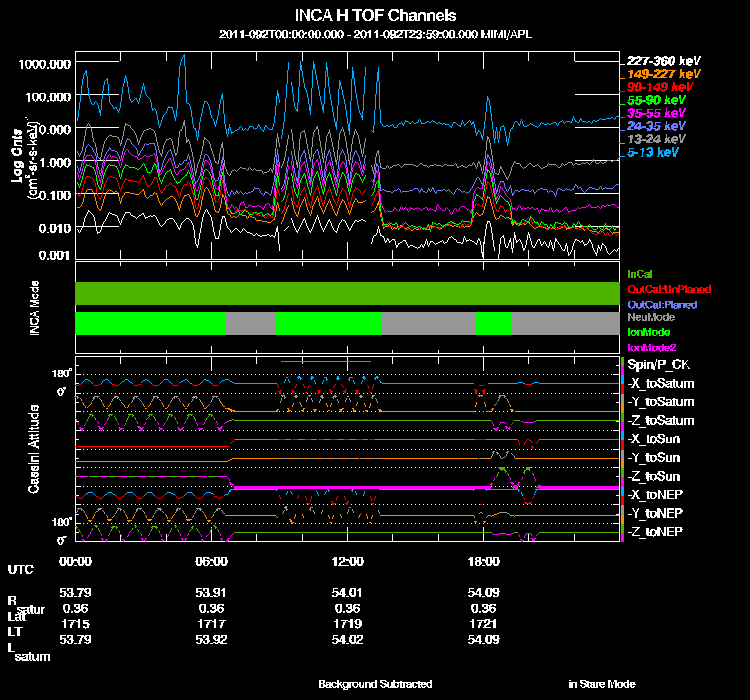Viewport: 750px width, 700px height.
Task: Select the -X_toSaturn attitude label
Action: [x=661, y=384]
